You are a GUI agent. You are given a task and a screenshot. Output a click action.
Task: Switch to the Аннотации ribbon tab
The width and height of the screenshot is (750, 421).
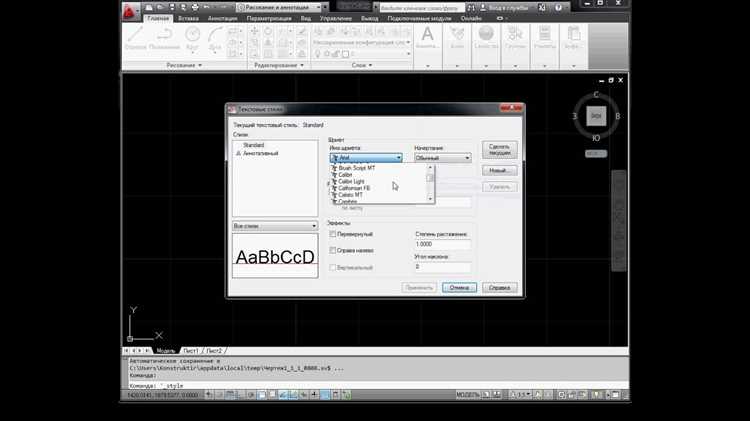pos(222,18)
